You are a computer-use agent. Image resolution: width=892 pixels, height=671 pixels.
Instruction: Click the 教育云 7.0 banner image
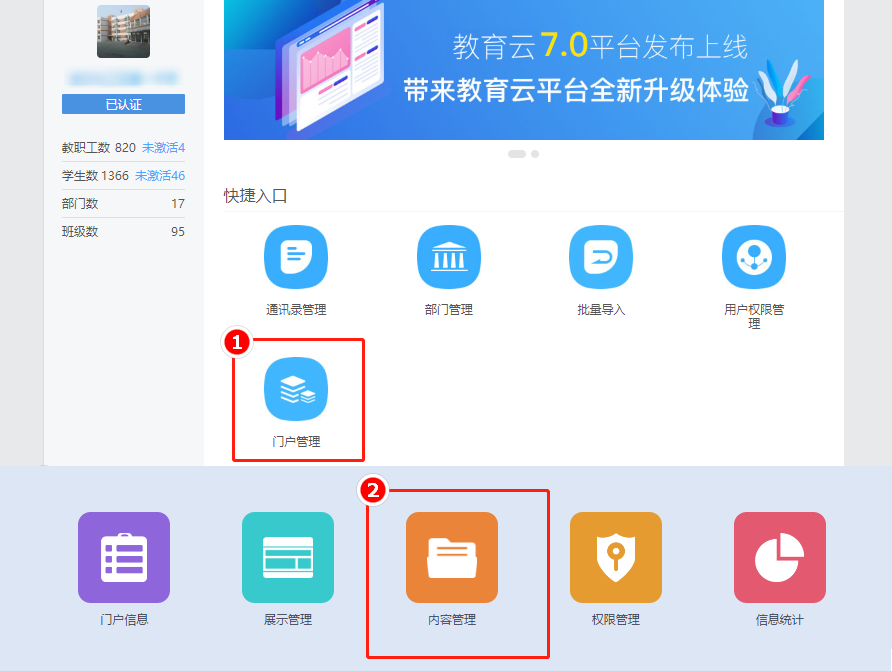tap(523, 70)
